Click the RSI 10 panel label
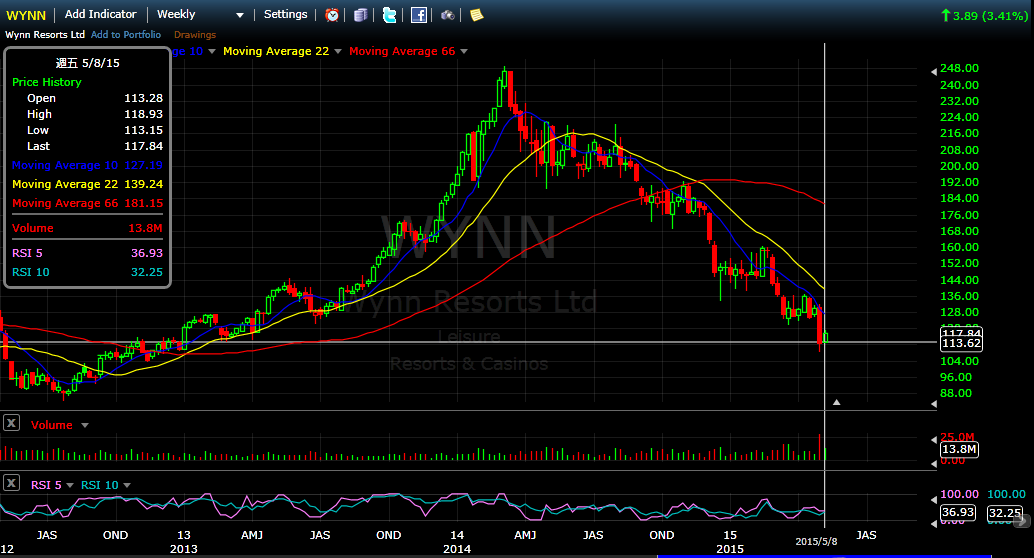 coord(100,485)
